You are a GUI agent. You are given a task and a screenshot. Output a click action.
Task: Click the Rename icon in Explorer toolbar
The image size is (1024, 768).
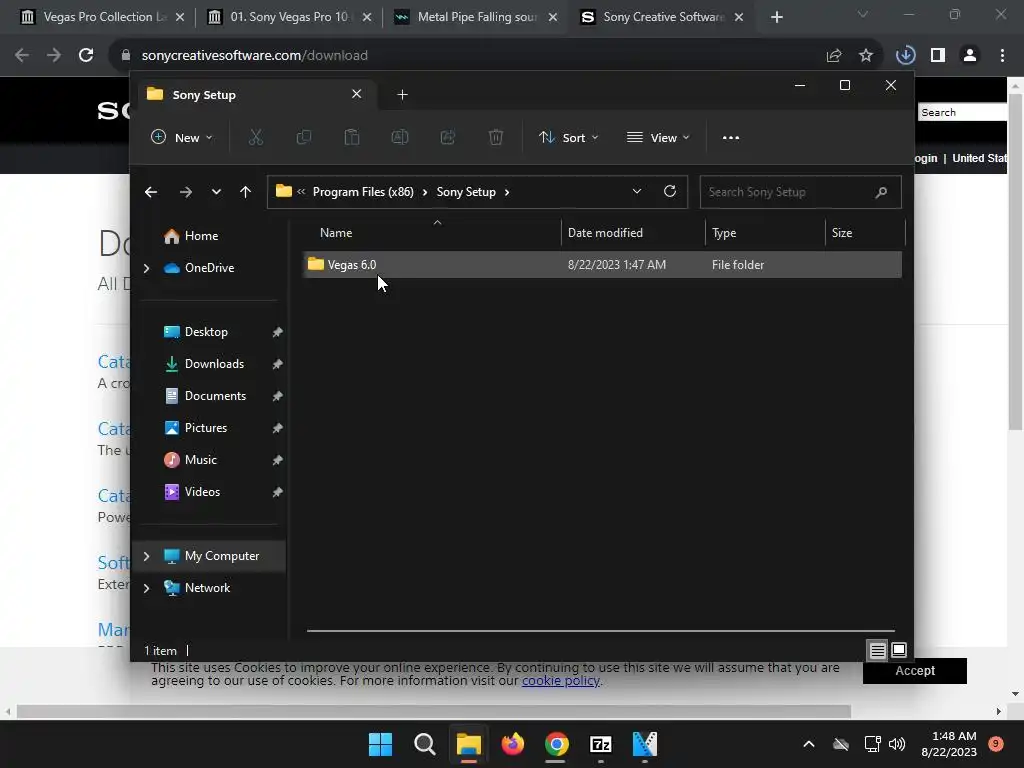click(x=400, y=137)
